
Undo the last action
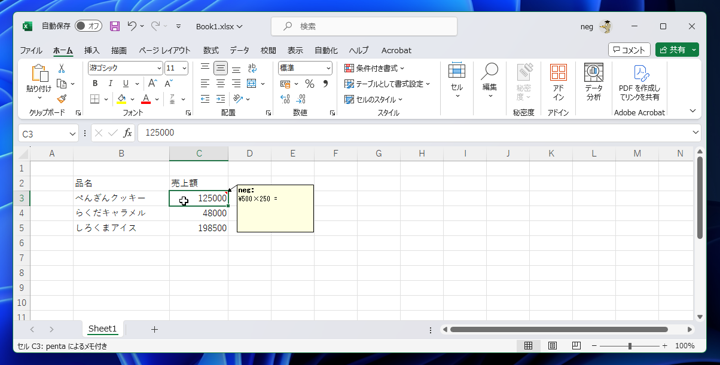132,26
